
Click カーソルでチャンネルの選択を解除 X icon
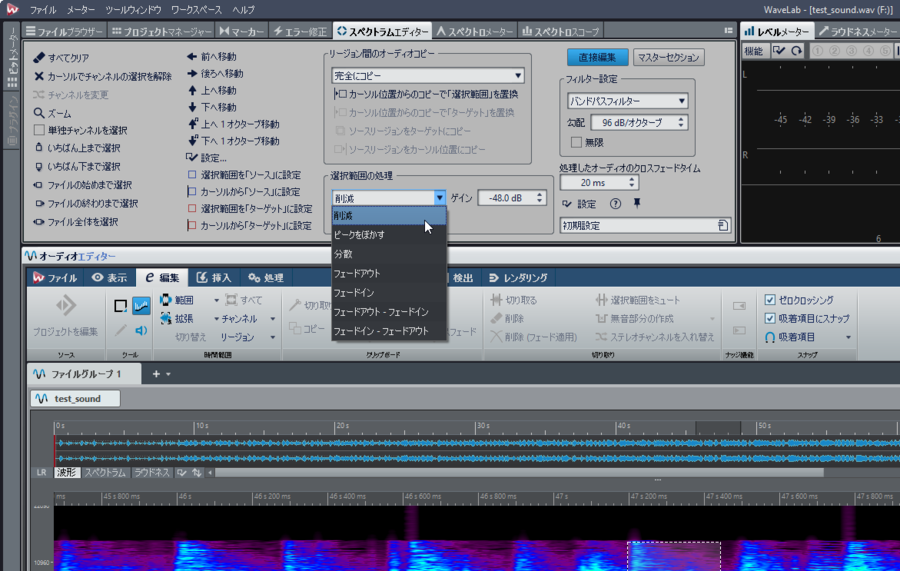pyautogui.click(x=39, y=76)
